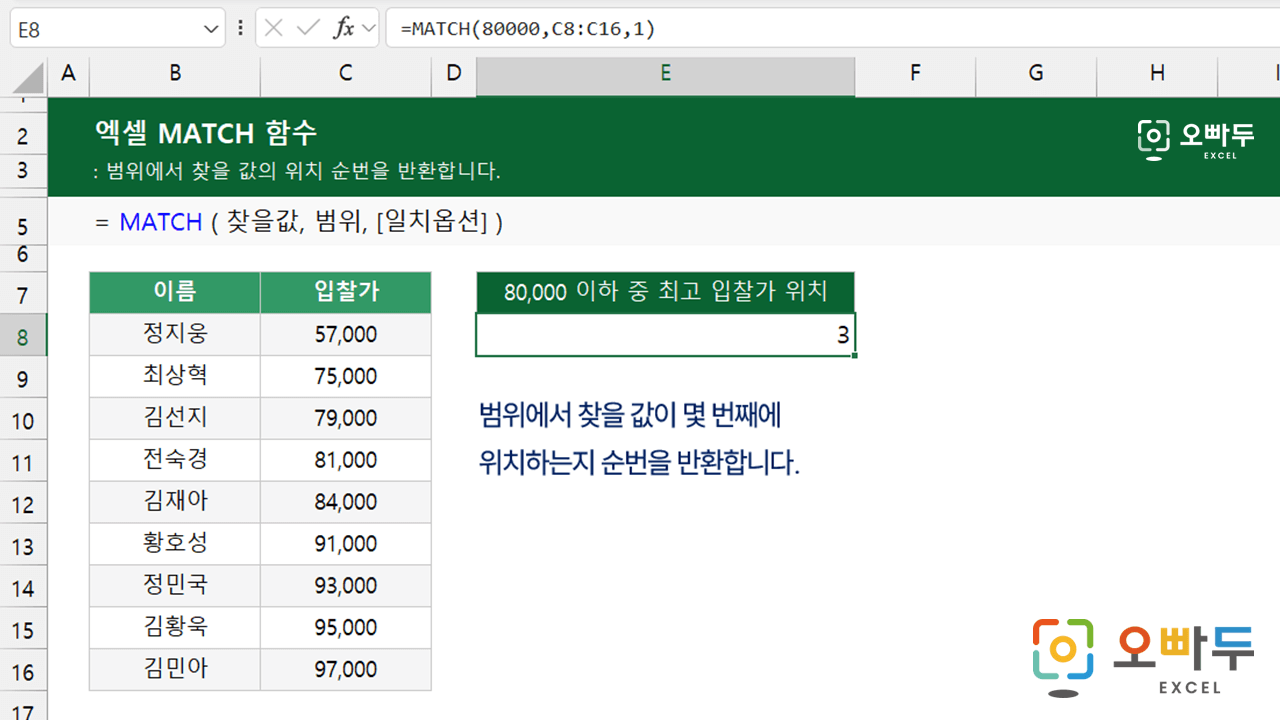The image size is (1280, 720).
Task: Click the cell containing 전숙경
Action: click(175, 460)
